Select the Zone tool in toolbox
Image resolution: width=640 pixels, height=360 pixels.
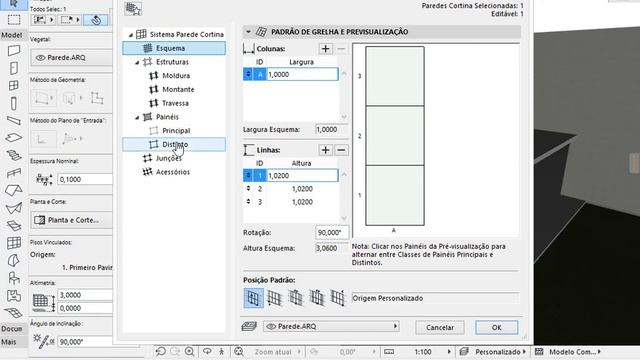pos(13,296)
